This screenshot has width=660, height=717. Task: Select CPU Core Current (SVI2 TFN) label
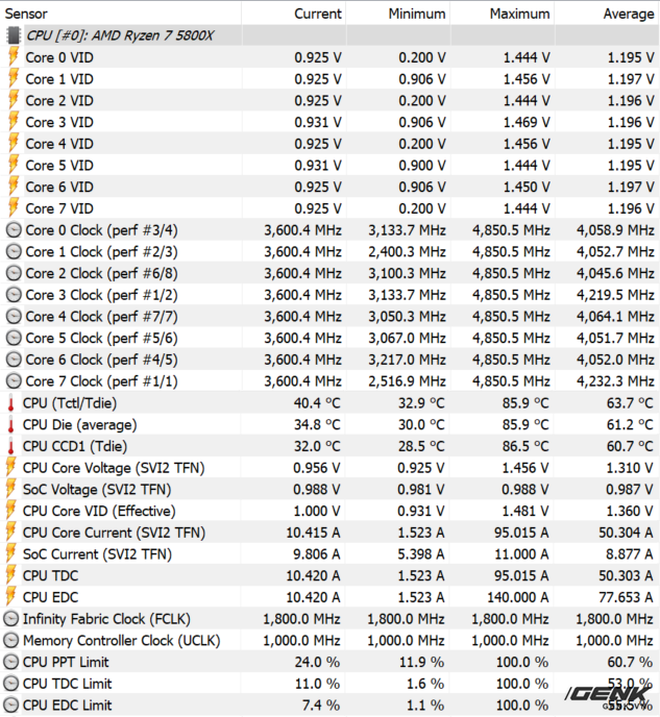[114, 533]
